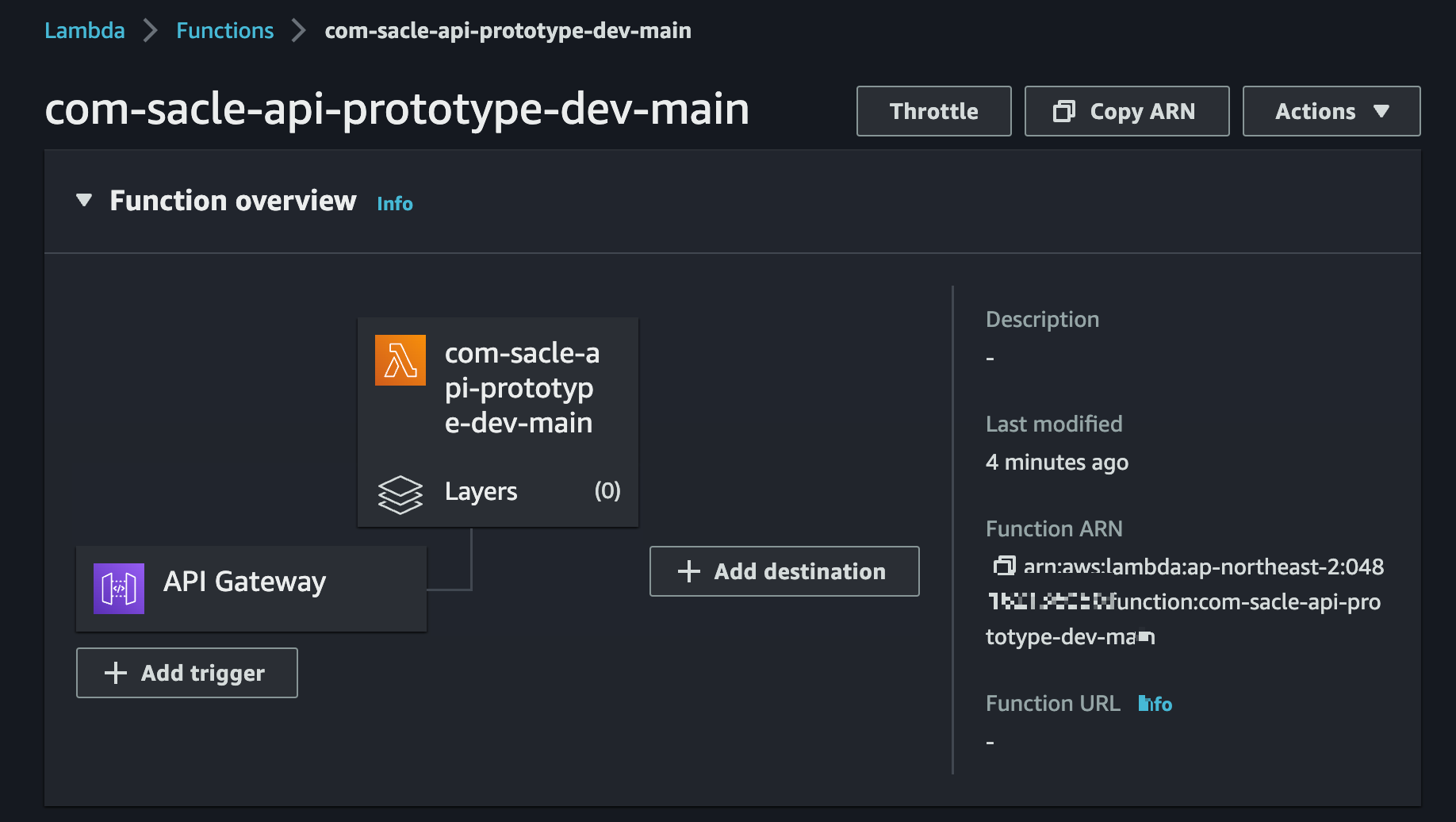Click the orange Lambda function icon
Screen dimensions: 1456x822
(400, 360)
